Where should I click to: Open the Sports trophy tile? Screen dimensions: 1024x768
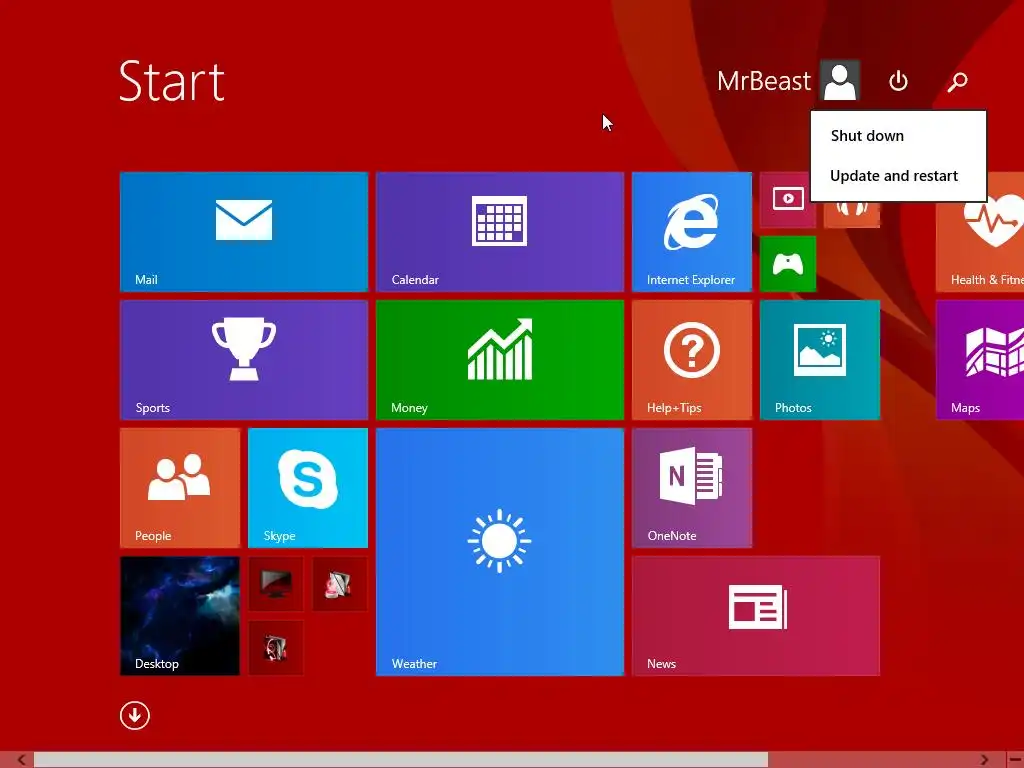click(x=244, y=360)
